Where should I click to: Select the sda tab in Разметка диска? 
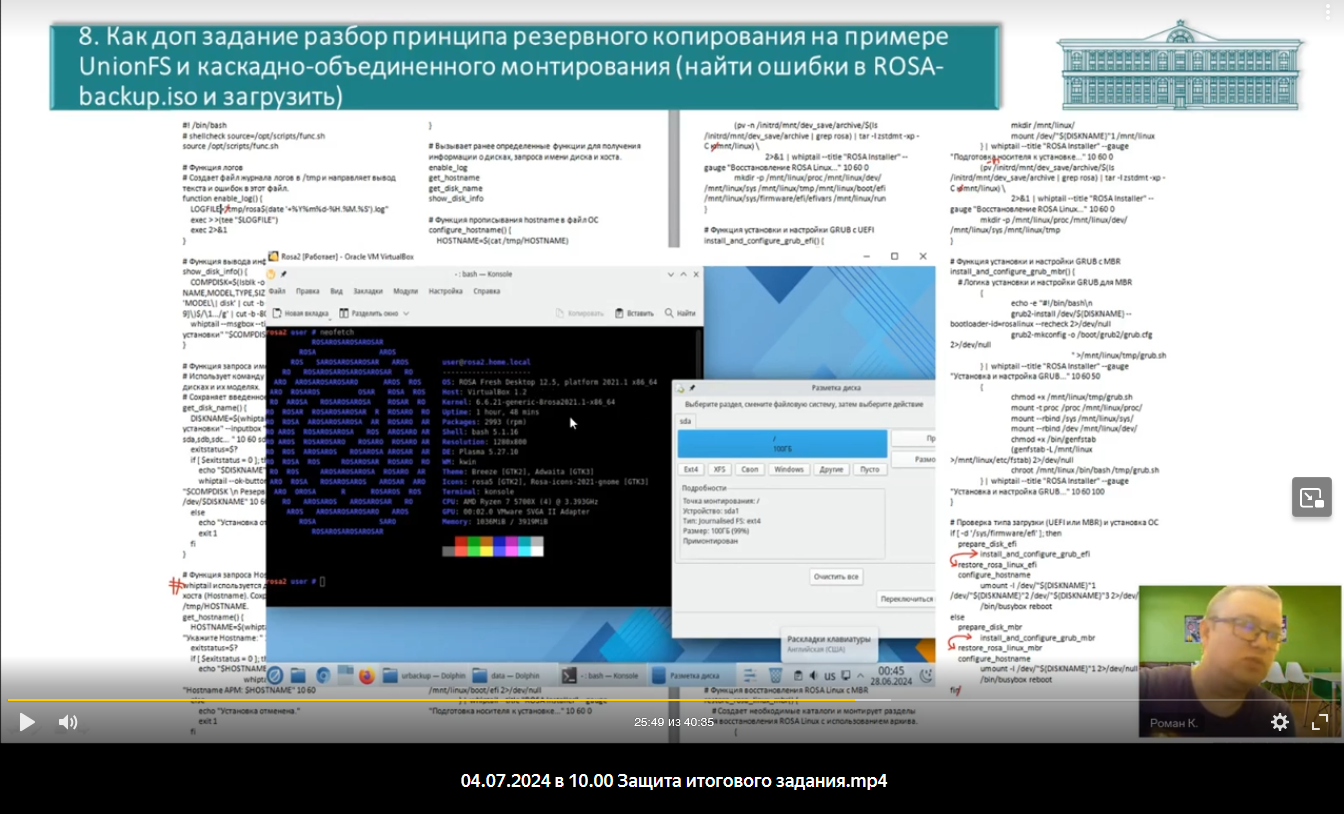pos(686,422)
